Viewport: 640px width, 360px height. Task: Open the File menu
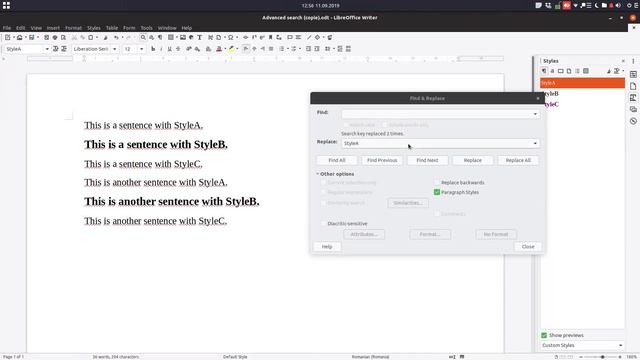[x=7, y=28]
